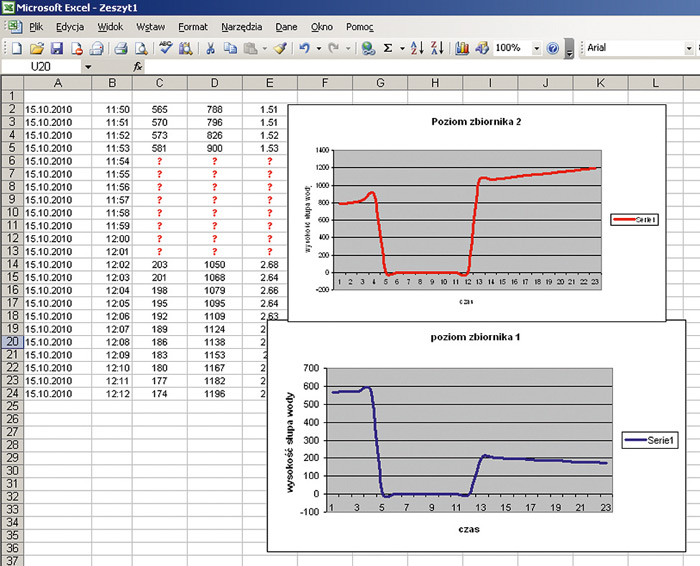Expand the Name Box dropdown arrow
Image resolution: width=700 pixels, height=566 pixels.
tap(88, 66)
